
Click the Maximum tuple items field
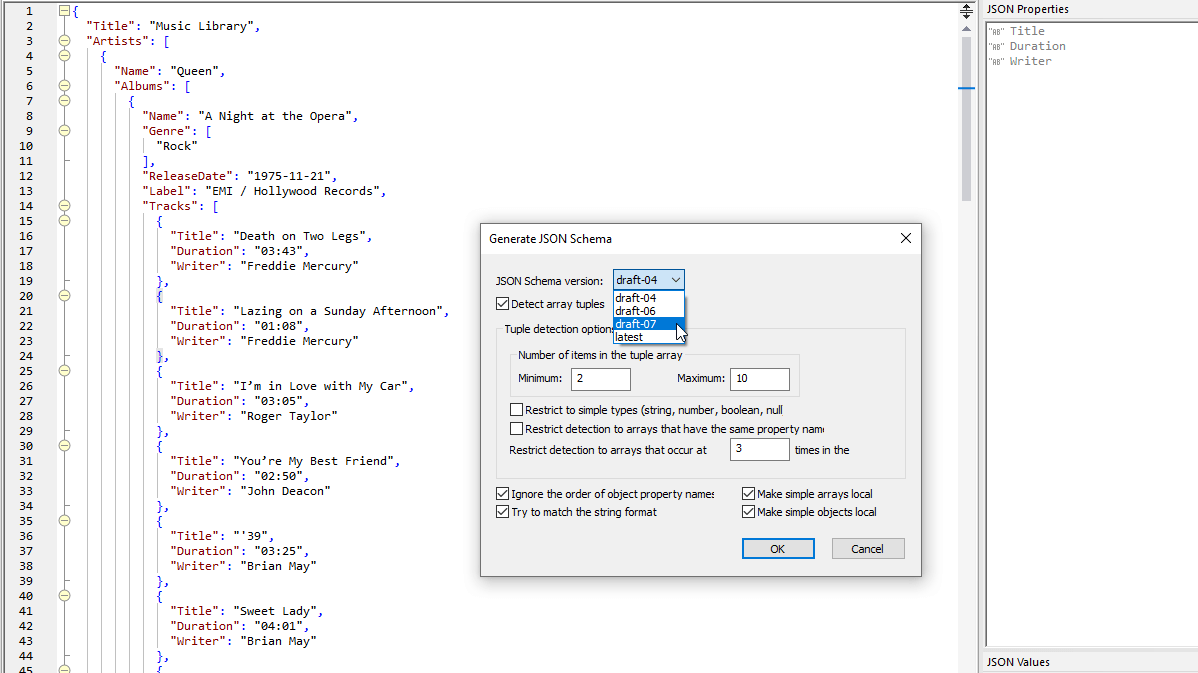coord(759,379)
